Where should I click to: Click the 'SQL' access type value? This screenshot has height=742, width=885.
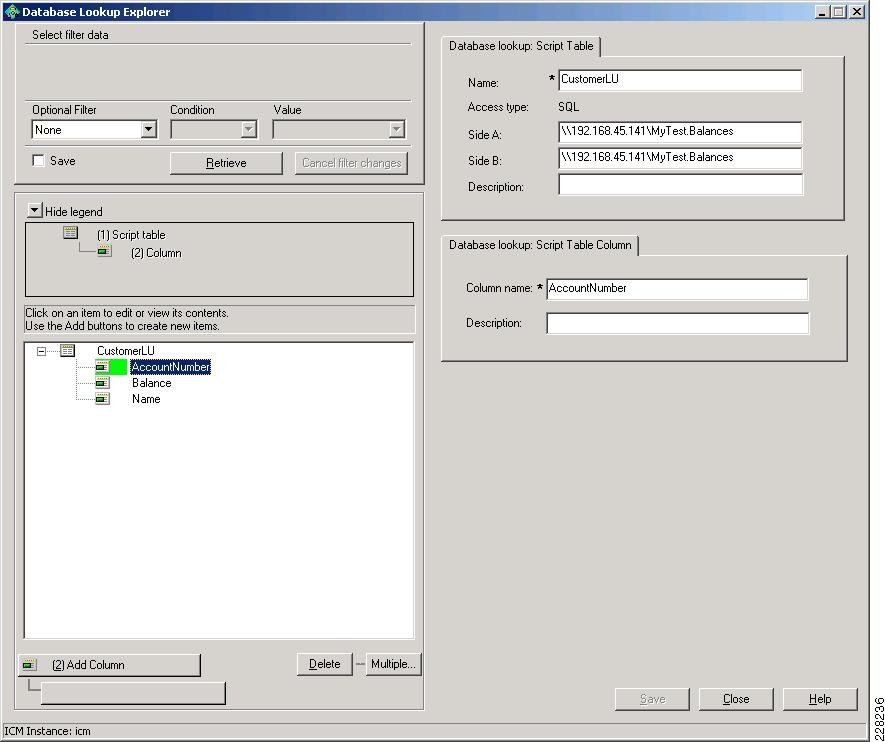pos(568,107)
